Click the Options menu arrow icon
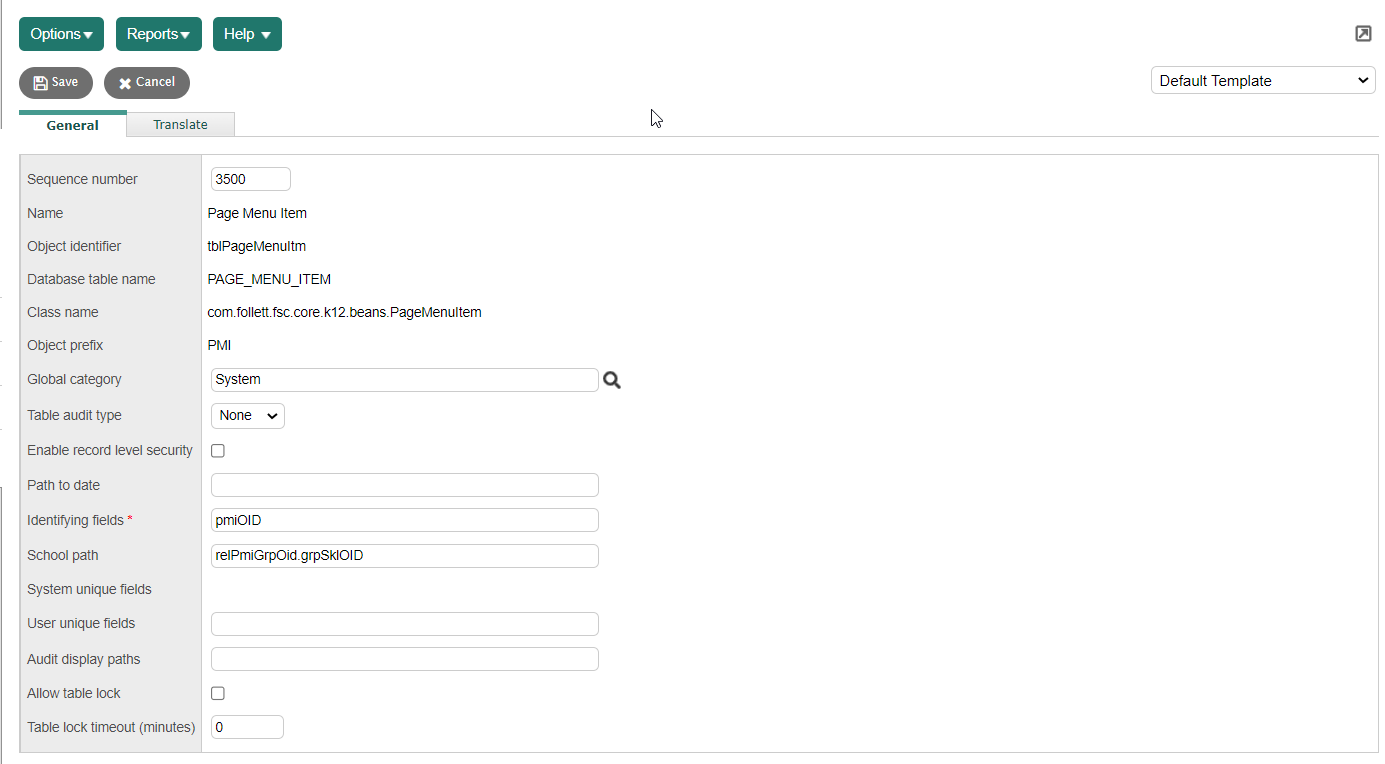This screenshot has width=1385, height=764. [x=89, y=33]
